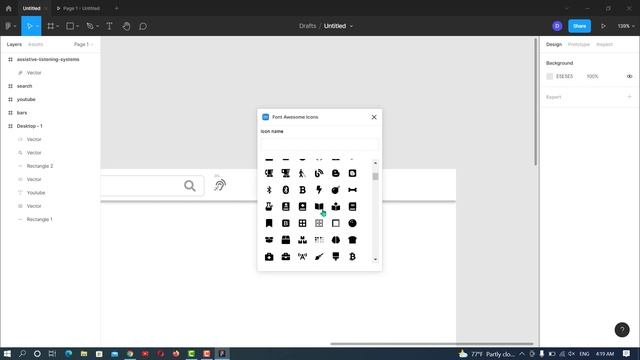640x360 pixels.
Task: Open the Move tools dropdown arrow
Action: point(37,27)
